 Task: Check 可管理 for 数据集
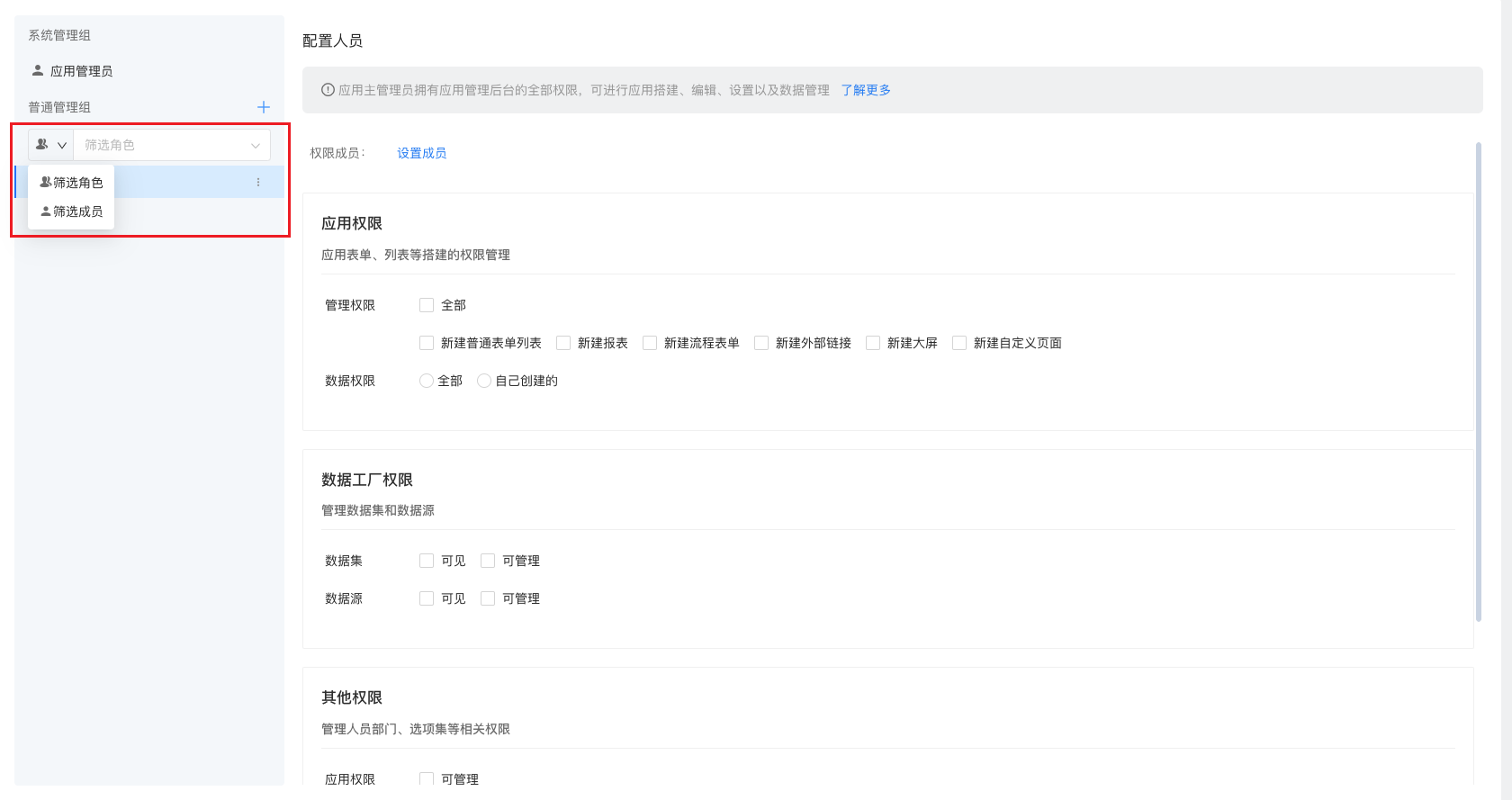coord(488,561)
